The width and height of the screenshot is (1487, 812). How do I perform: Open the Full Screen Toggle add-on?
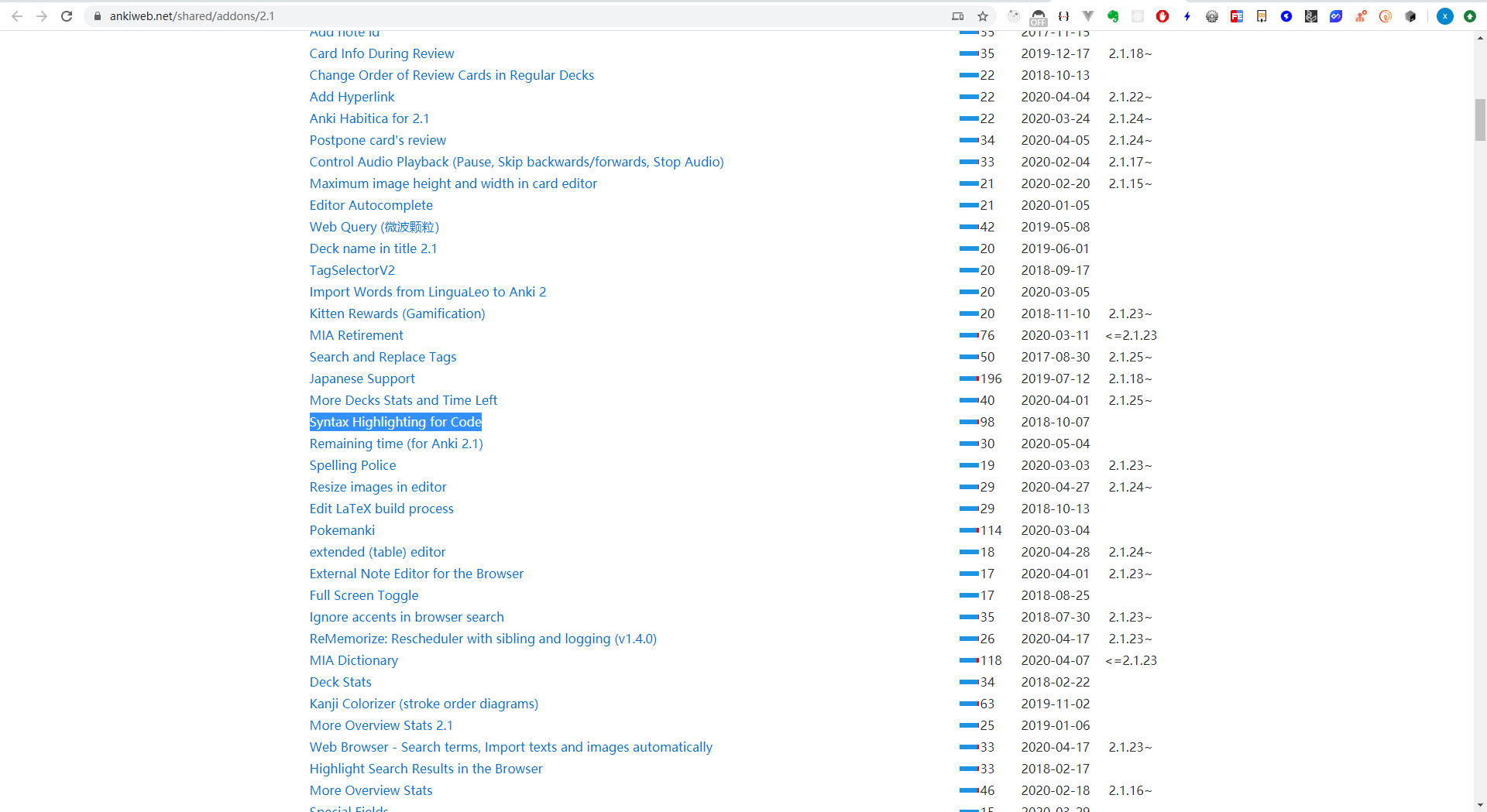364,595
